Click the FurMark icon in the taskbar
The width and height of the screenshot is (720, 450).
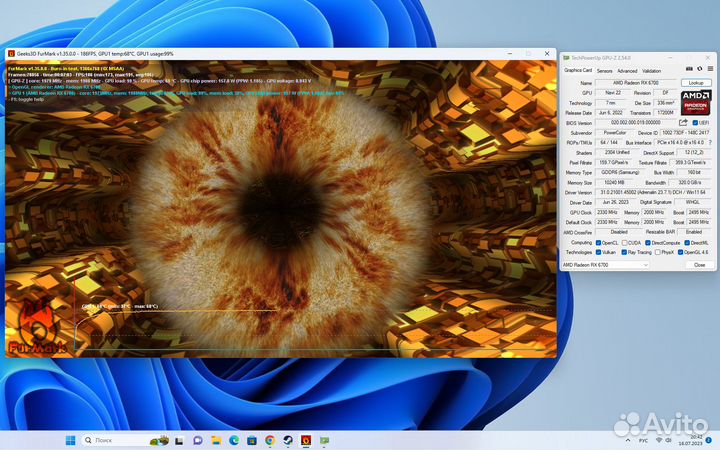pyautogui.click(x=306, y=439)
